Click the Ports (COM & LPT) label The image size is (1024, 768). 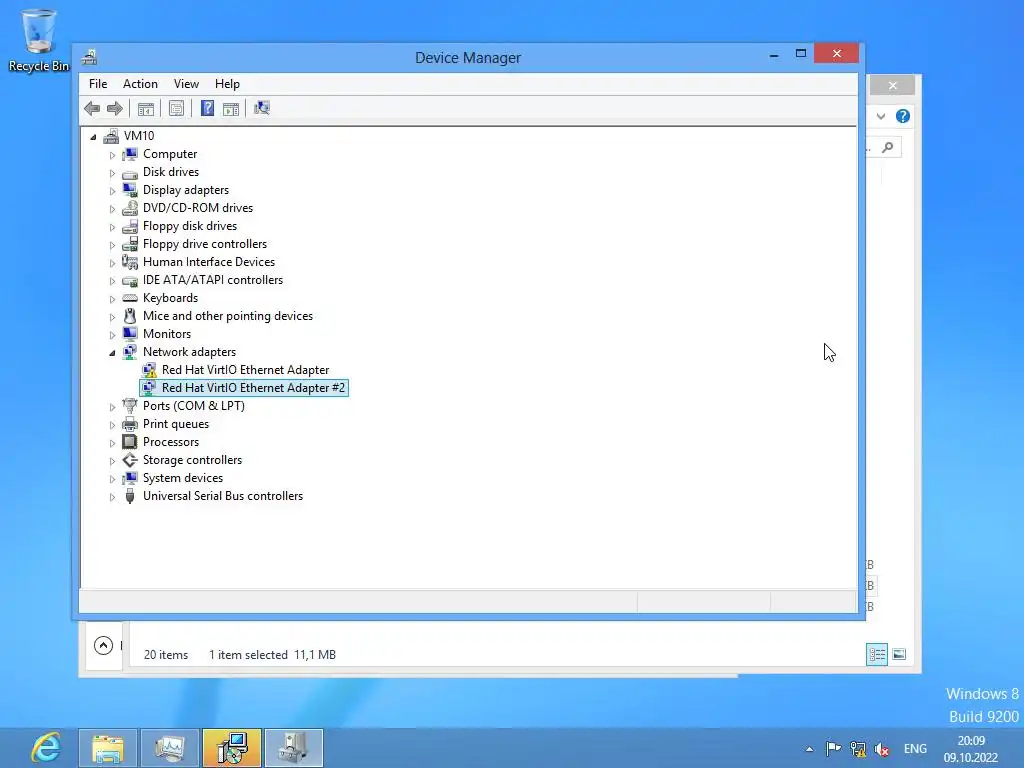194,406
